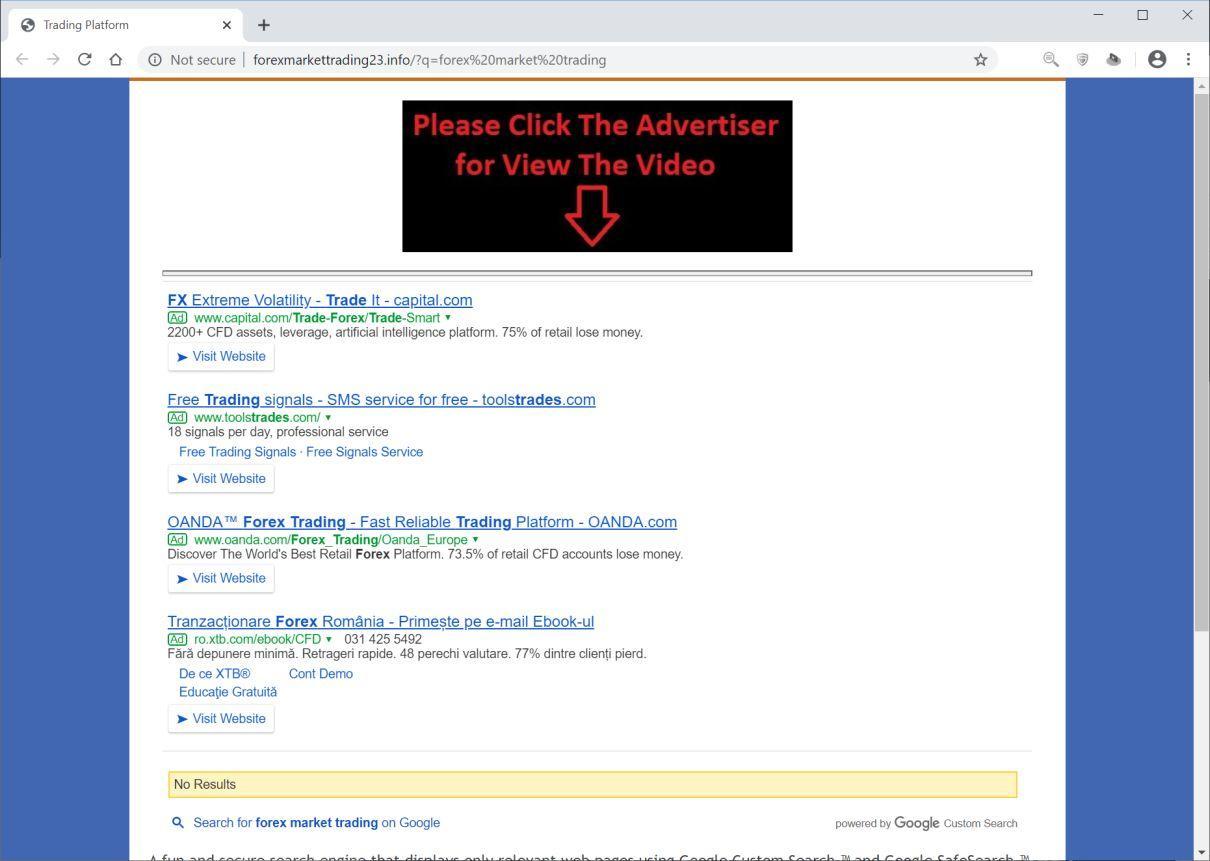Screen dimensions: 1210x861
Task: Open the browser profile avatar
Action: [1156, 59]
